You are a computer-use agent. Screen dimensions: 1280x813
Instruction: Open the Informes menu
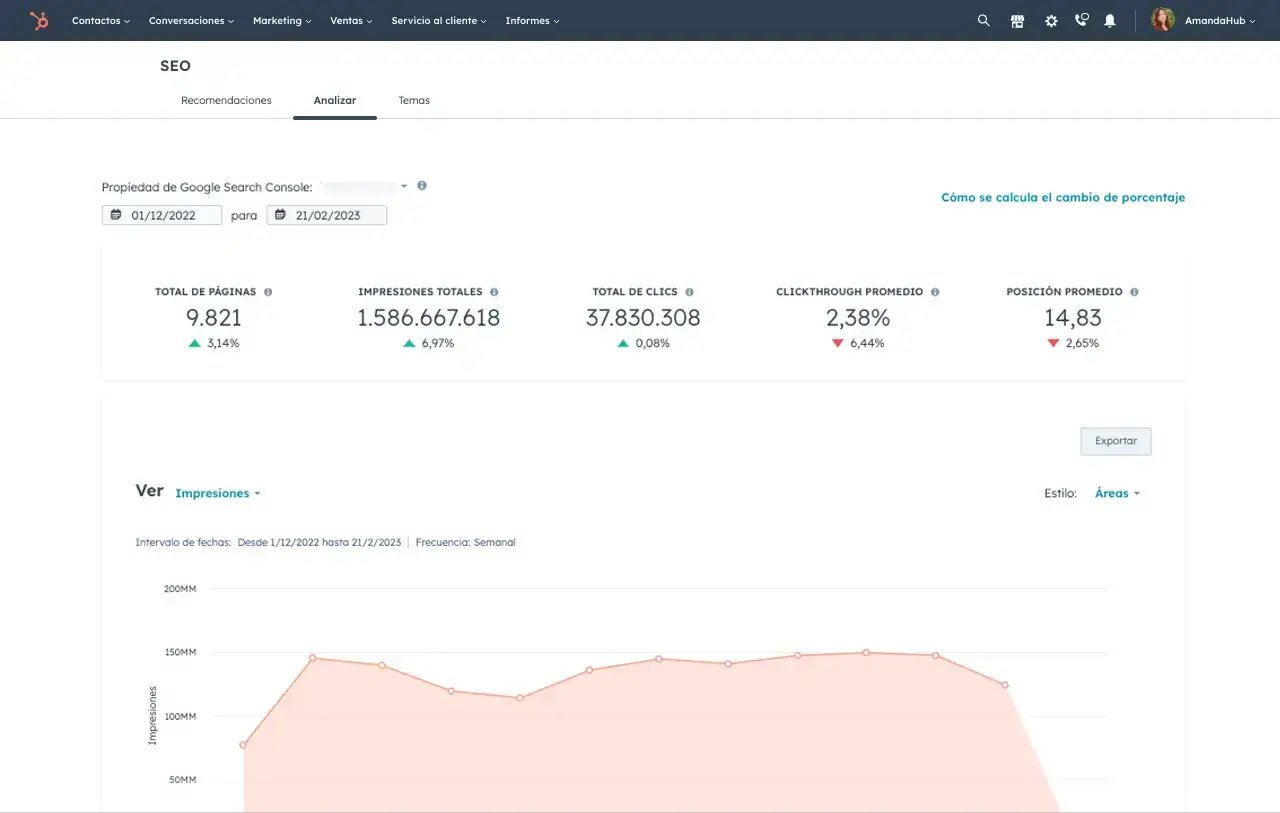point(531,20)
